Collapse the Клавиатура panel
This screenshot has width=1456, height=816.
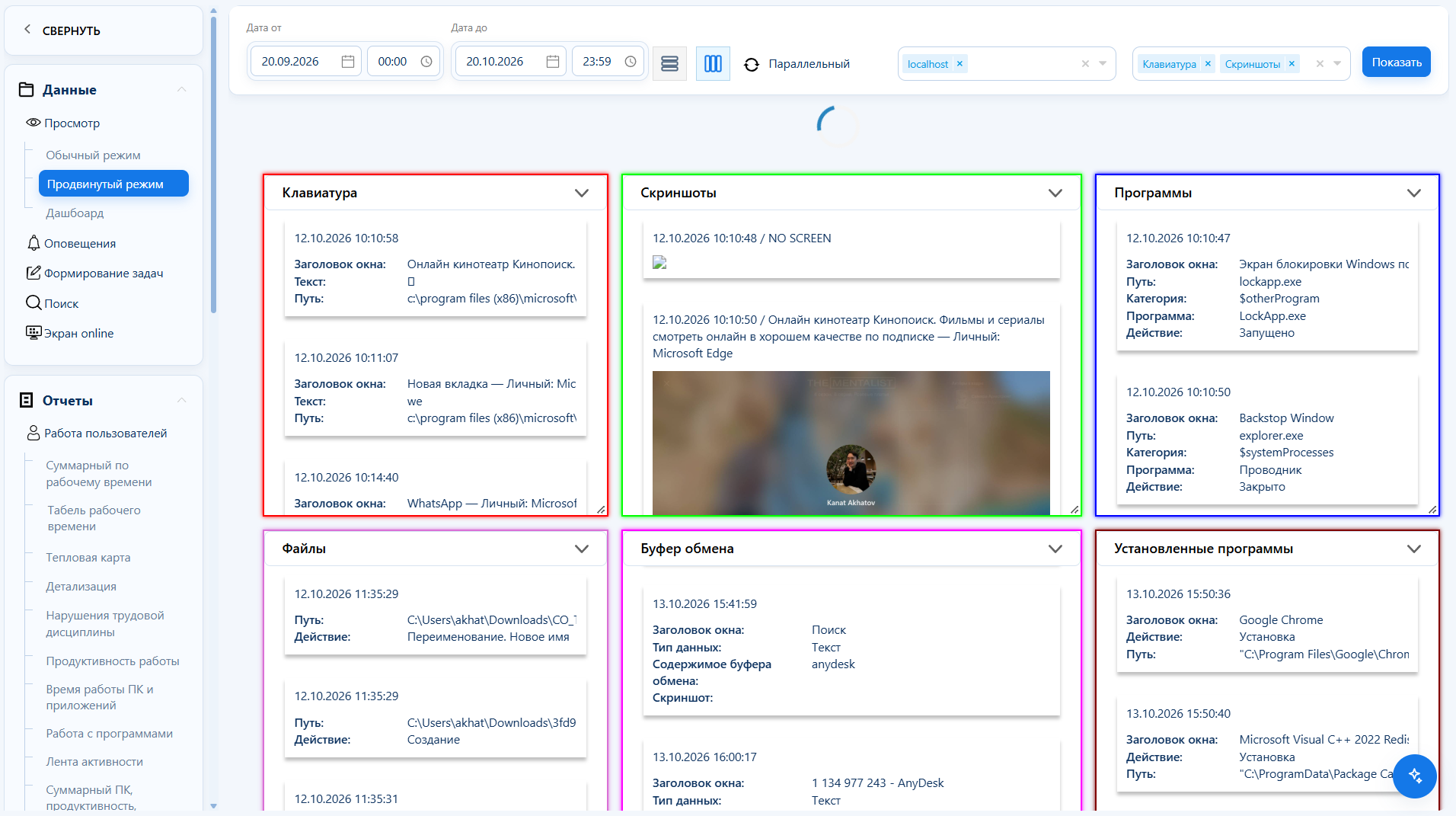pyautogui.click(x=582, y=194)
